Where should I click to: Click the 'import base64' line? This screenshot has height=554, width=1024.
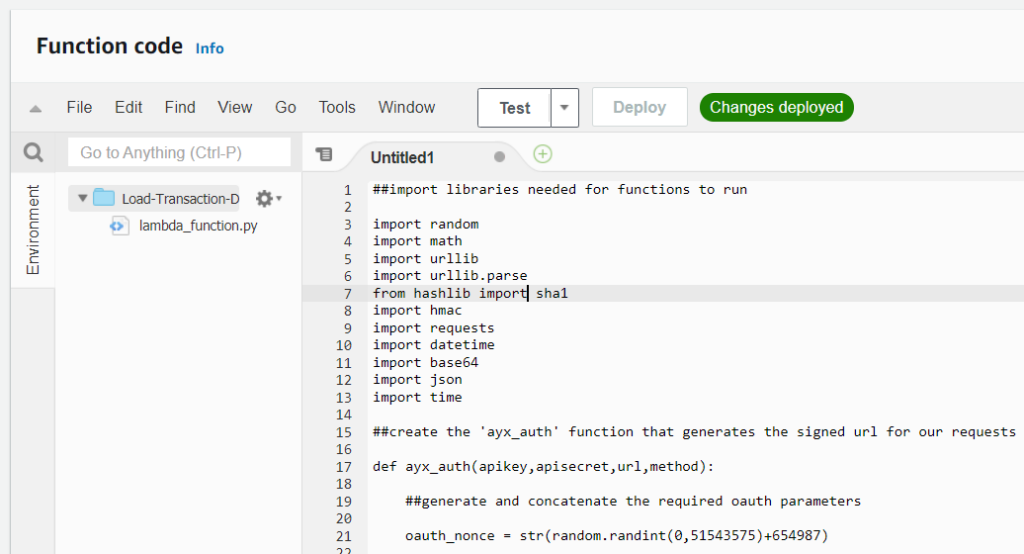coord(426,363)
